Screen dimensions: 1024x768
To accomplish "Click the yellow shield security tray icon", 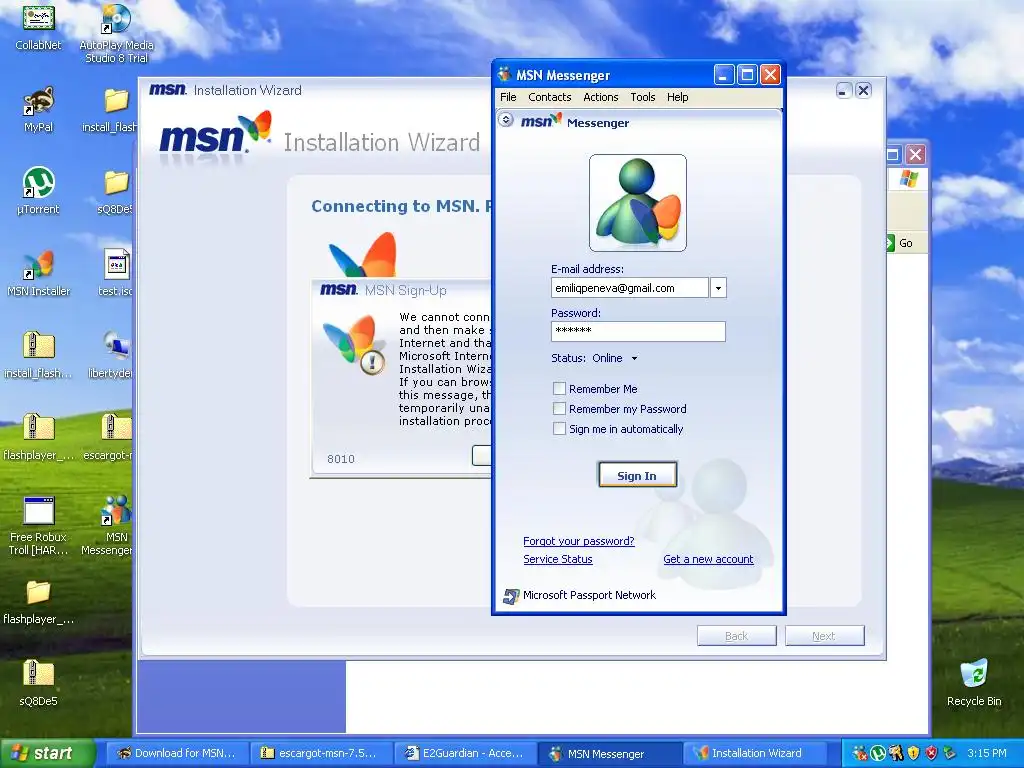I will coord(914,753).
